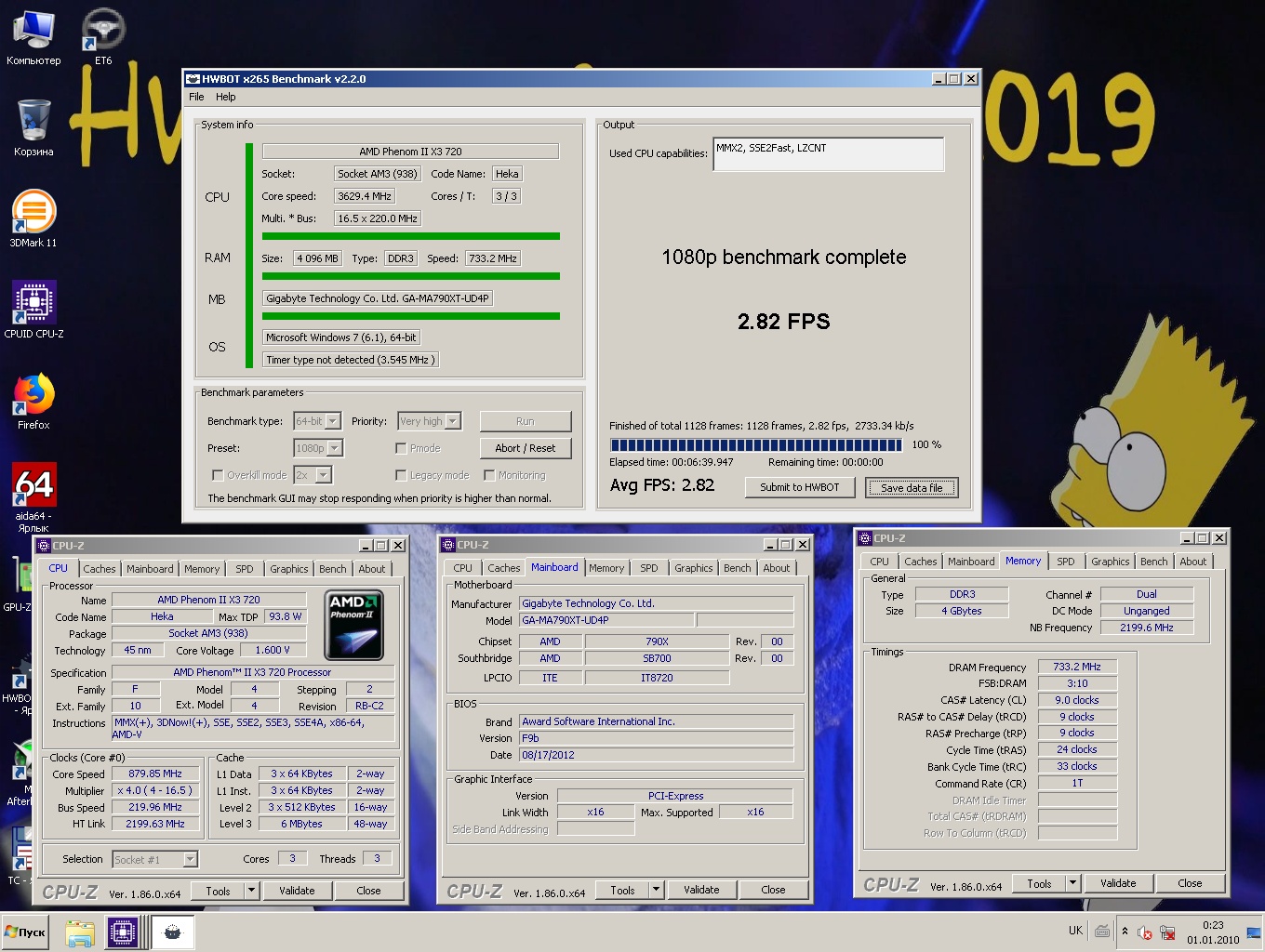Toggle the Overkill mode checkbox
Image resolution: width=1265 pixels, height=952 pixels.
tap(218, 475)
